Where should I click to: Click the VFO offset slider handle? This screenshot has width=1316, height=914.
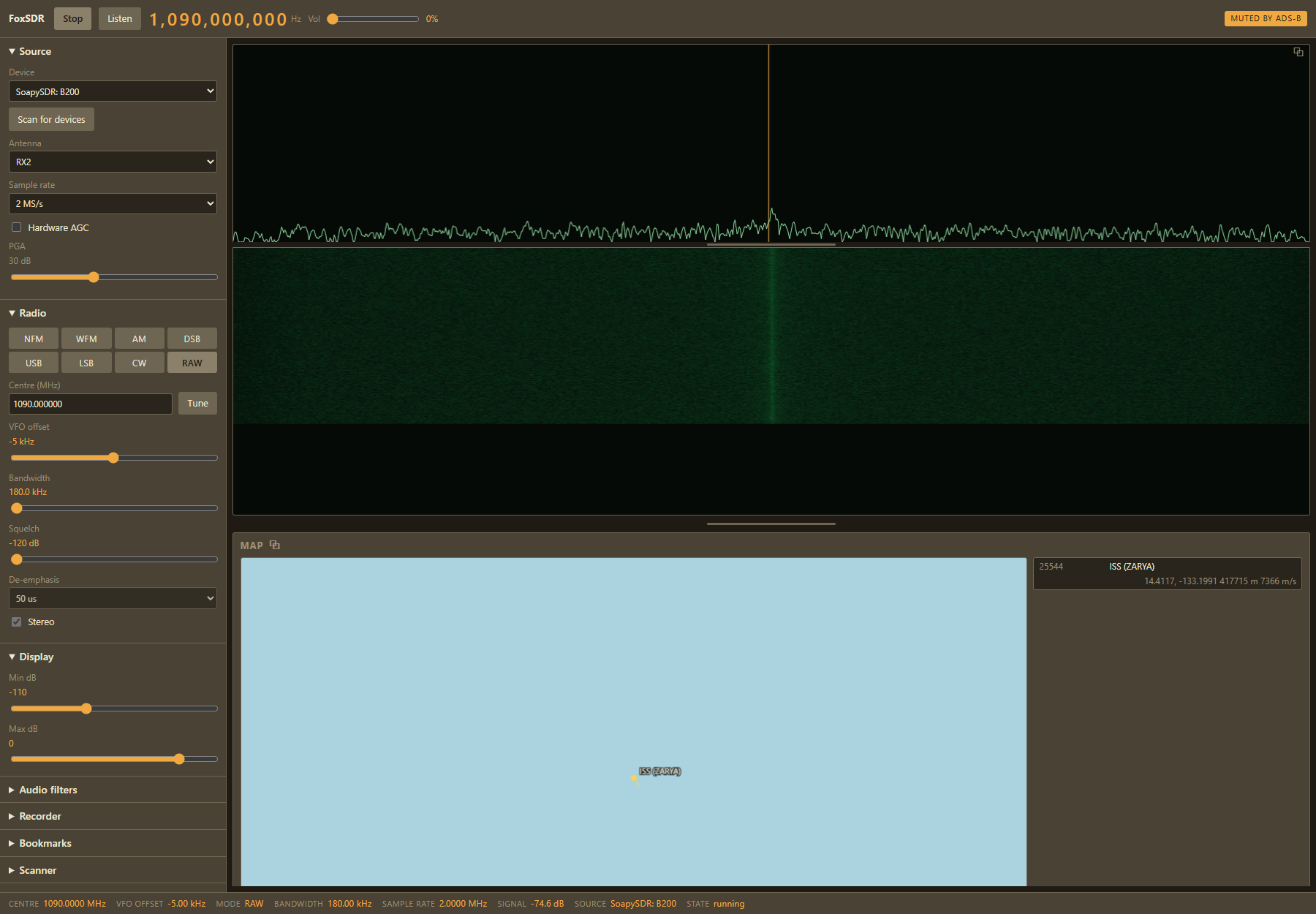click(x=113, y=458)
